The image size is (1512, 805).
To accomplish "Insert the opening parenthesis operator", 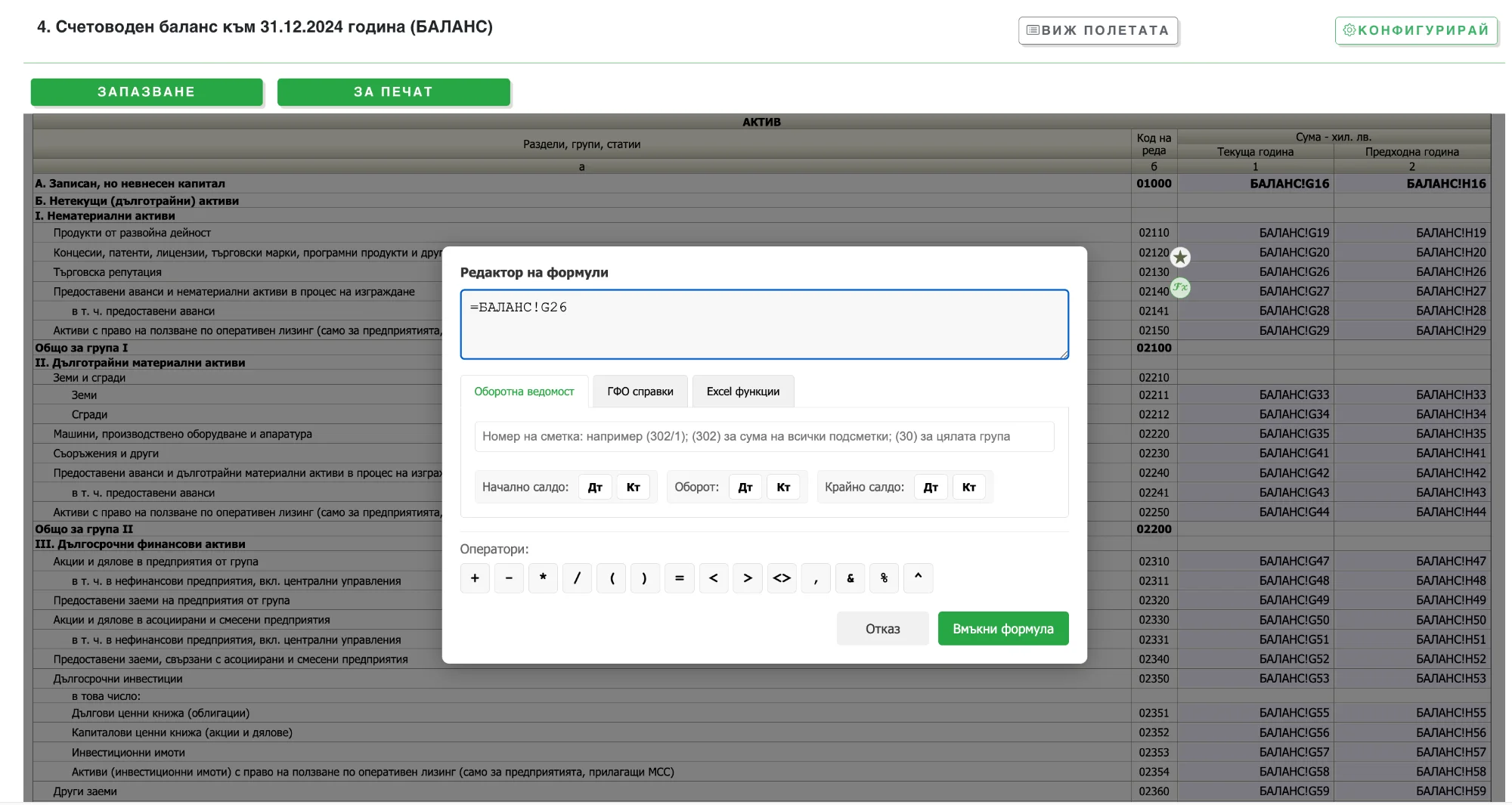I will click(611, 578).
